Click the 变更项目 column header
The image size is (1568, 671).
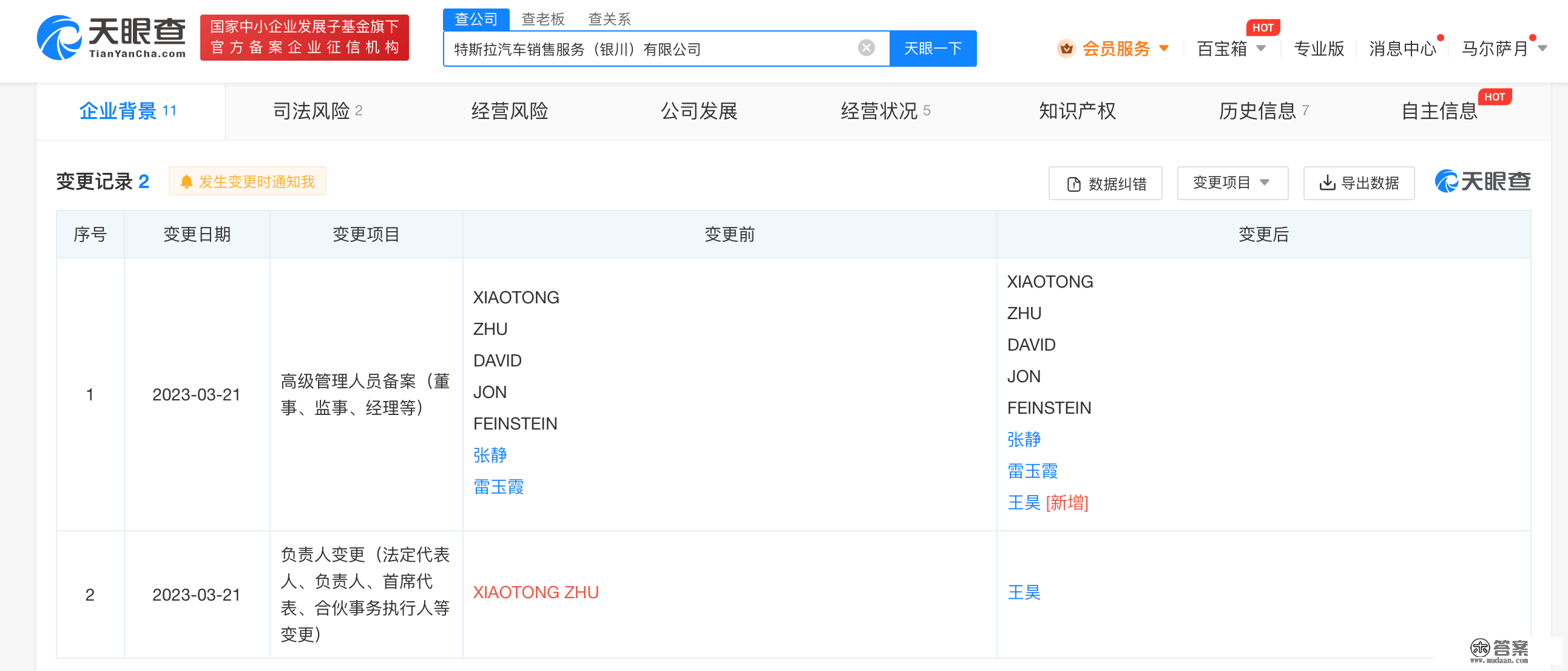[366, 234]
